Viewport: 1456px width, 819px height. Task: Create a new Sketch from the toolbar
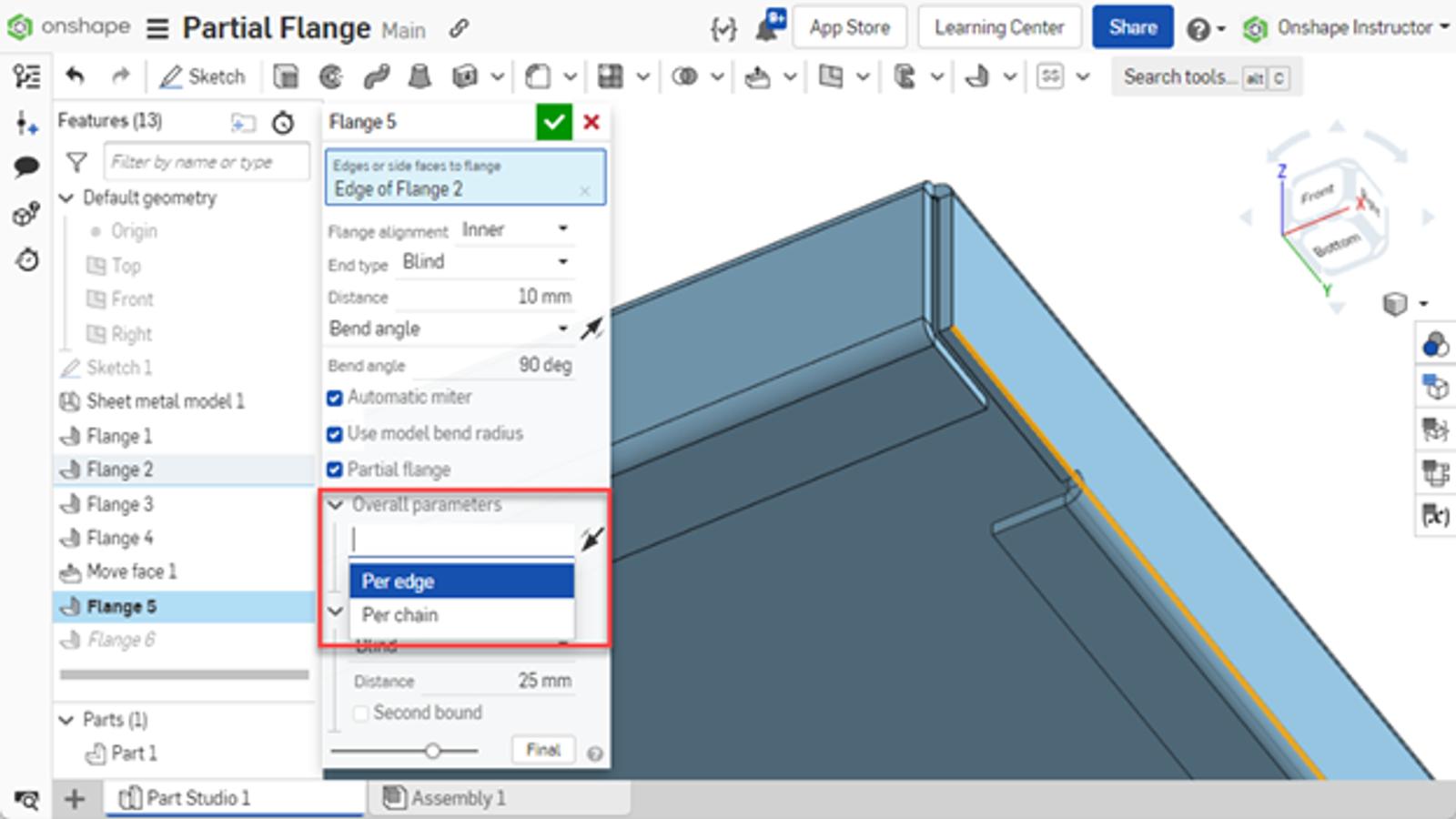coord(204,76)
